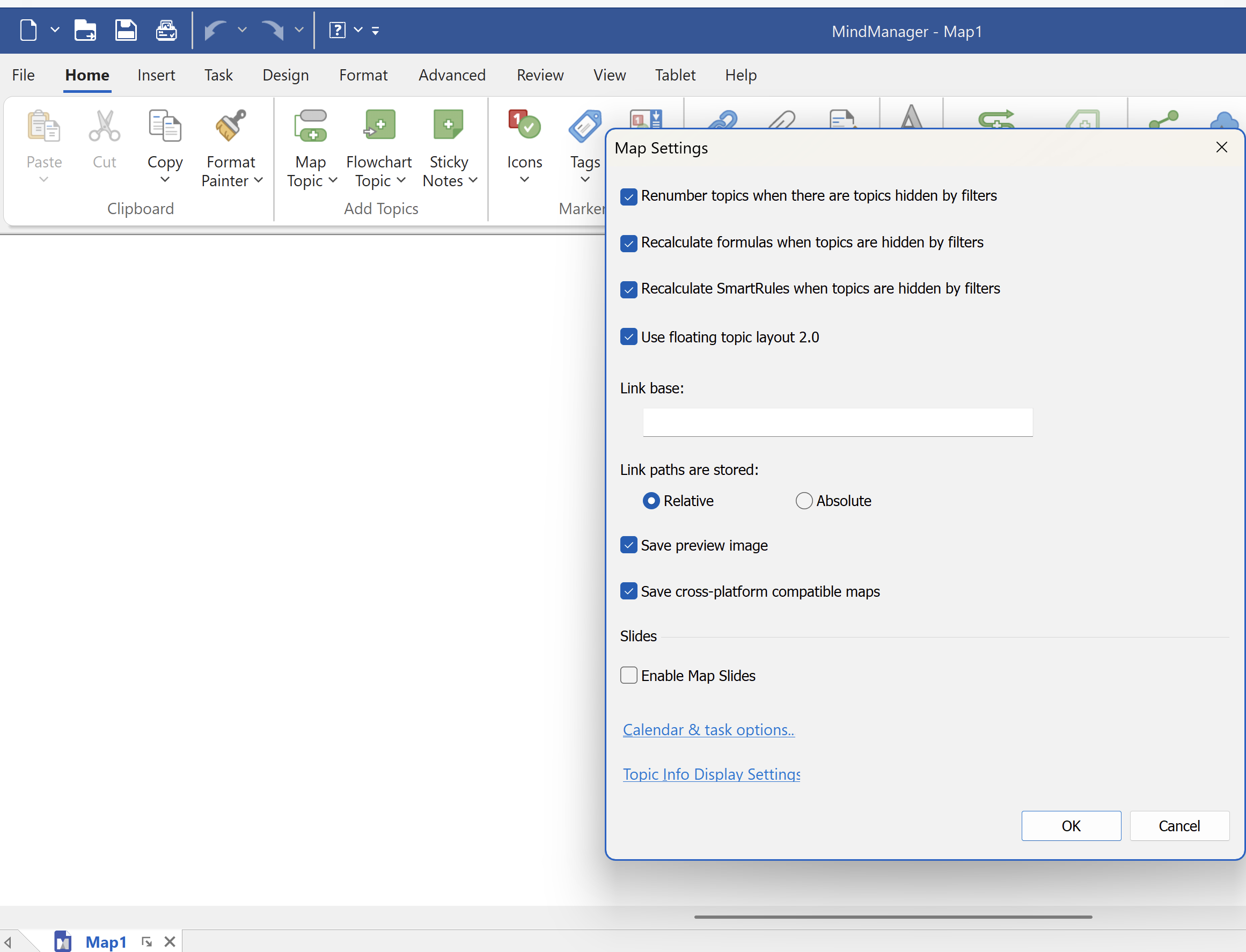Open the Help ribbon tab

click(x=741, y=75)
